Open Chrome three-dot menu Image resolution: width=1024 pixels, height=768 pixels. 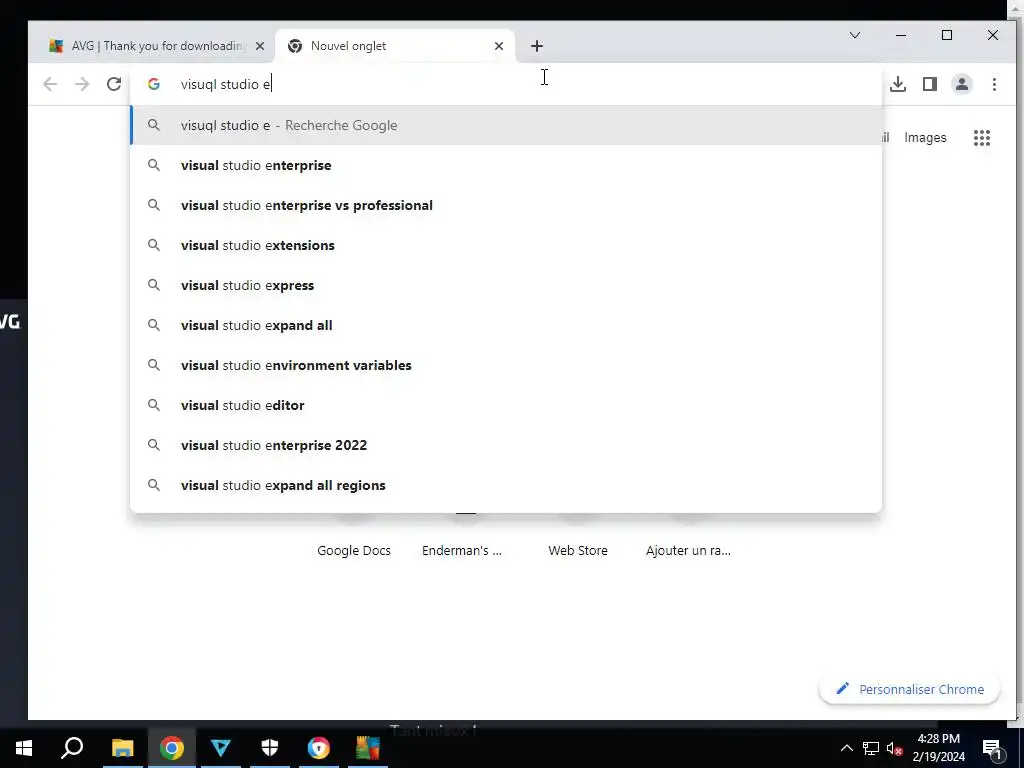(994, 84)
